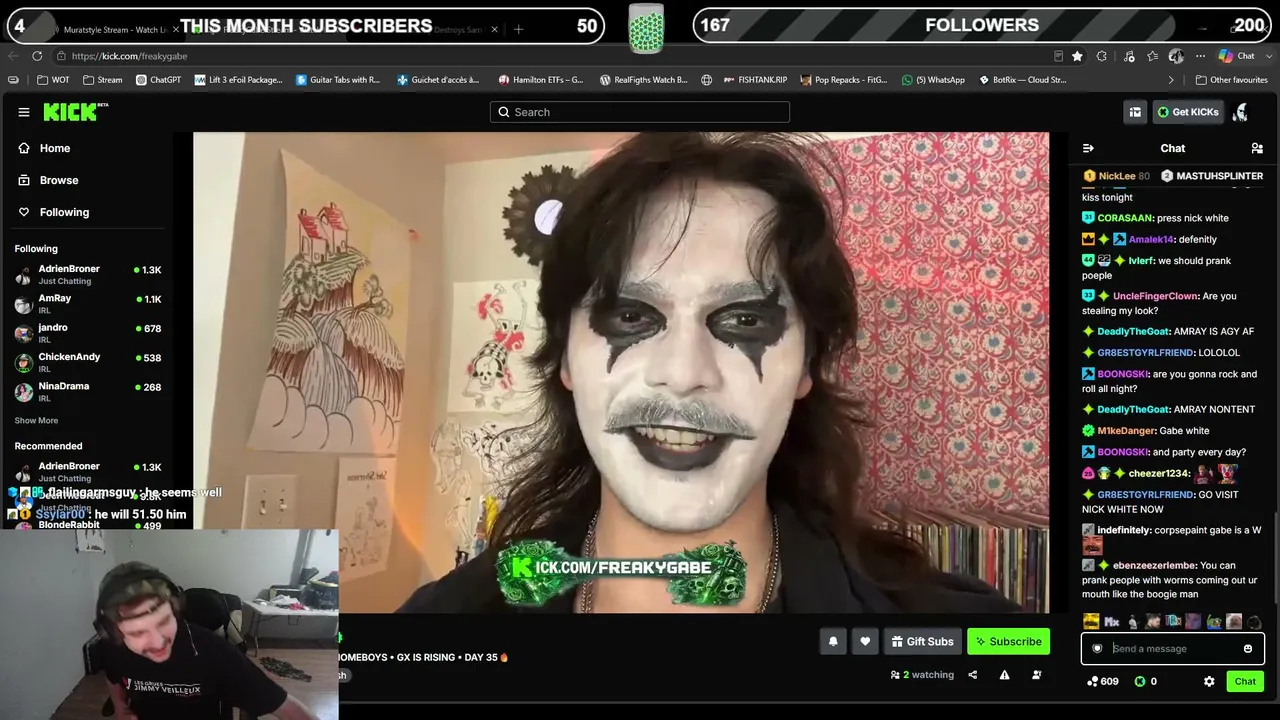Click chat username M1keDanger
Screen dimensions: 1280x720
[1126, 431]
